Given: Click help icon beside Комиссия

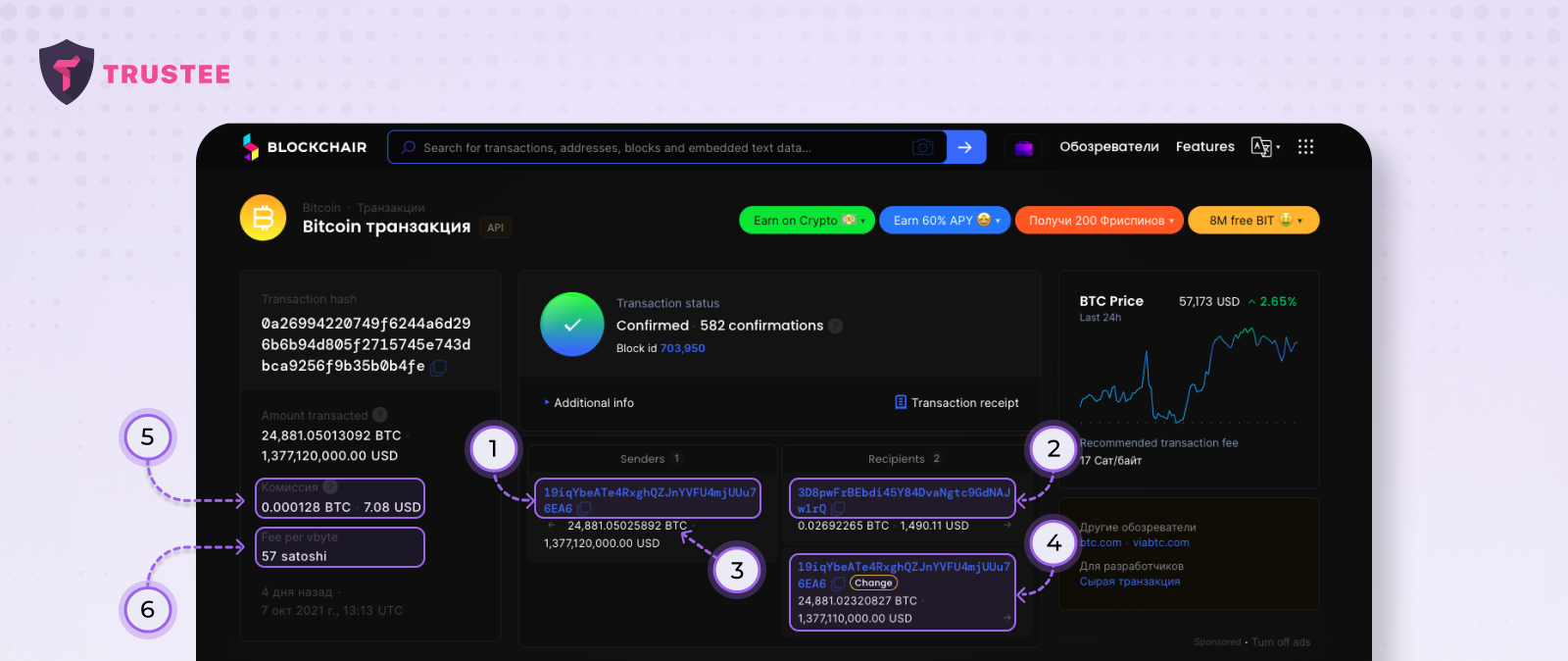Looking at the screenshot, I should click(x=330, y=486).
